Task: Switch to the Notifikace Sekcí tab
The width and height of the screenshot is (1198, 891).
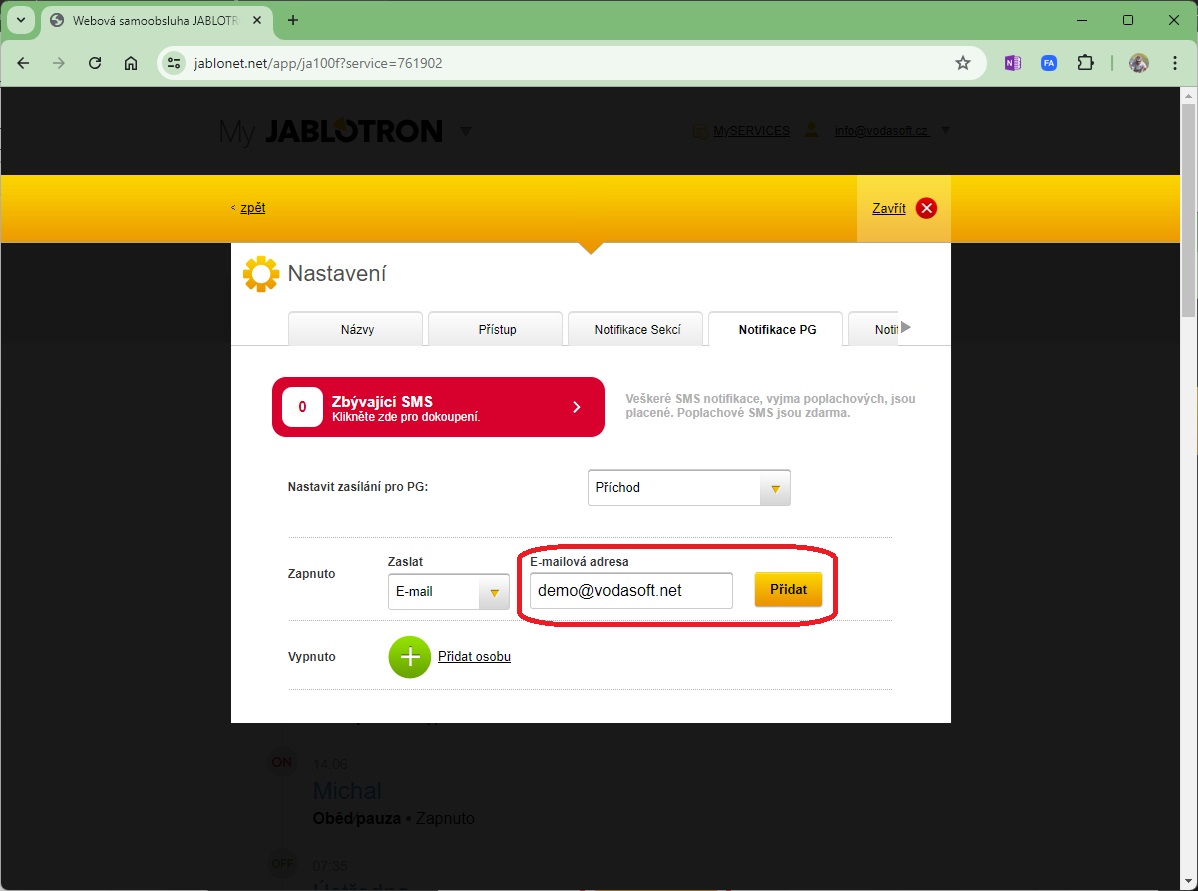Action: tap(636, 329)
